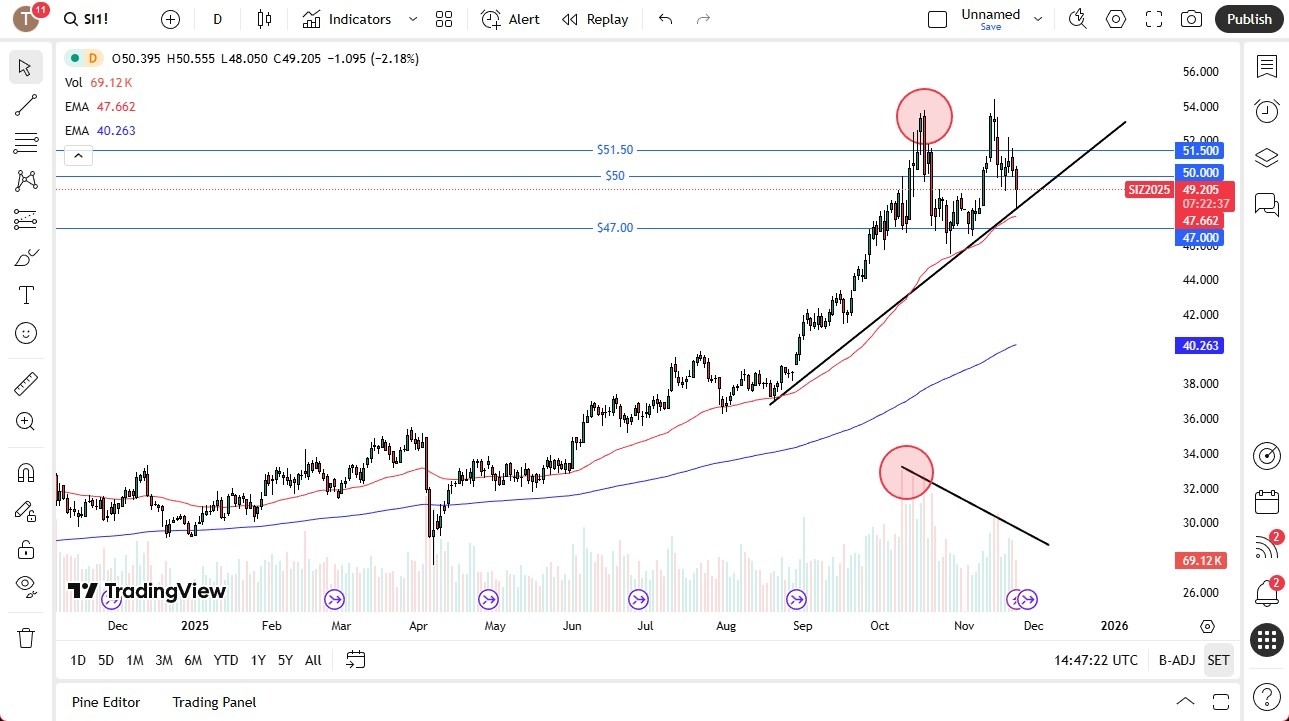Take a chart snapshot with the camera icon
Image resolution: width=1289 pixels, height=721 pixels.
(x=1190, y=19)
